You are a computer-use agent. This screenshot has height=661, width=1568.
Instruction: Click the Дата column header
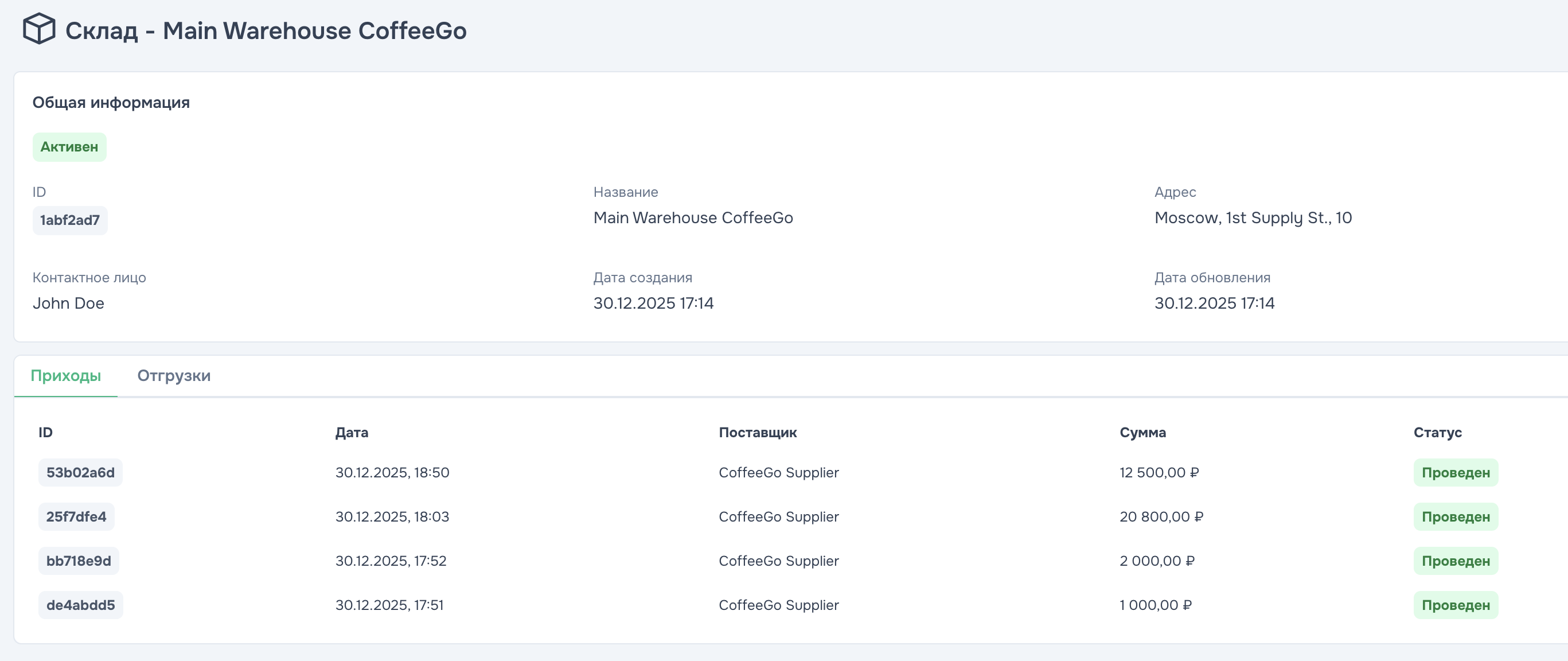click(x=352, y=433)
